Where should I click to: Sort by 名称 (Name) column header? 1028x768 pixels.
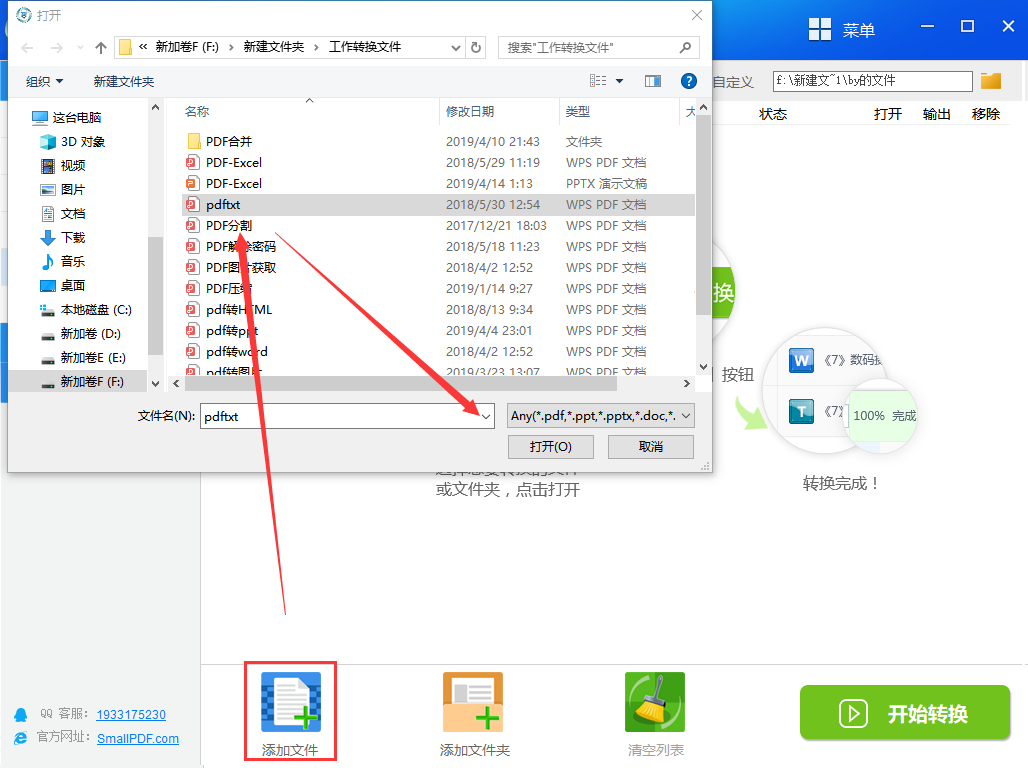197,111
